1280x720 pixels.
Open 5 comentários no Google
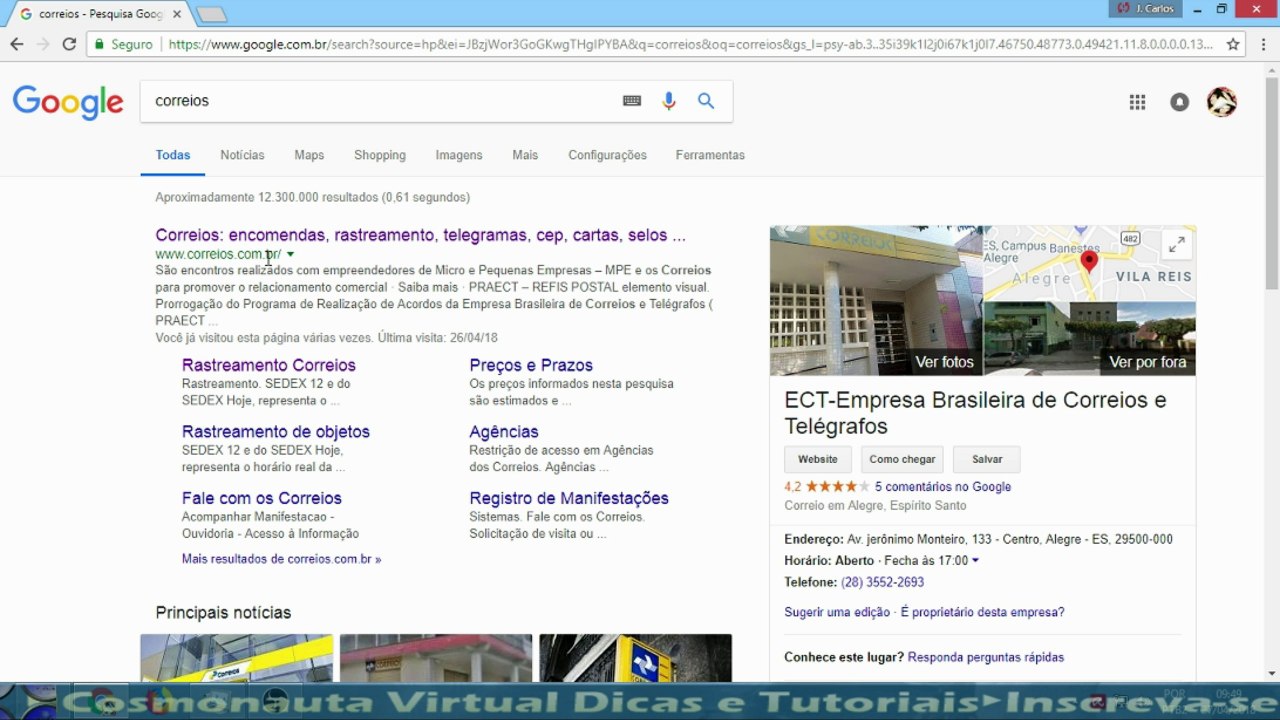point(943,487)
